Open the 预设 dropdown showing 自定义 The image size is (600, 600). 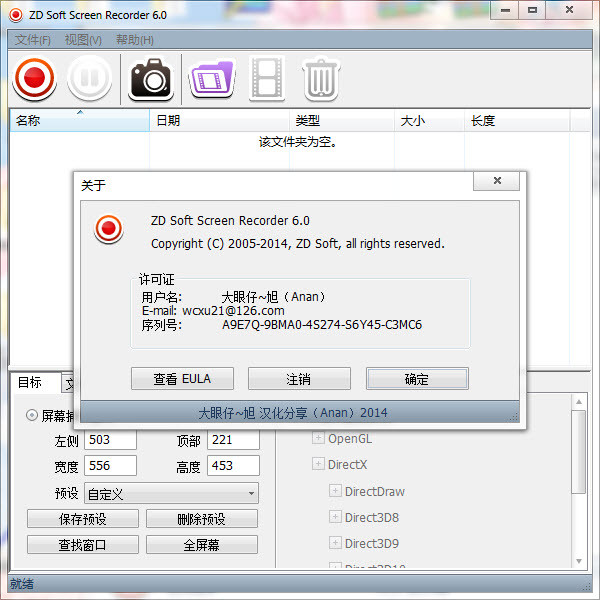pos(171,493)
